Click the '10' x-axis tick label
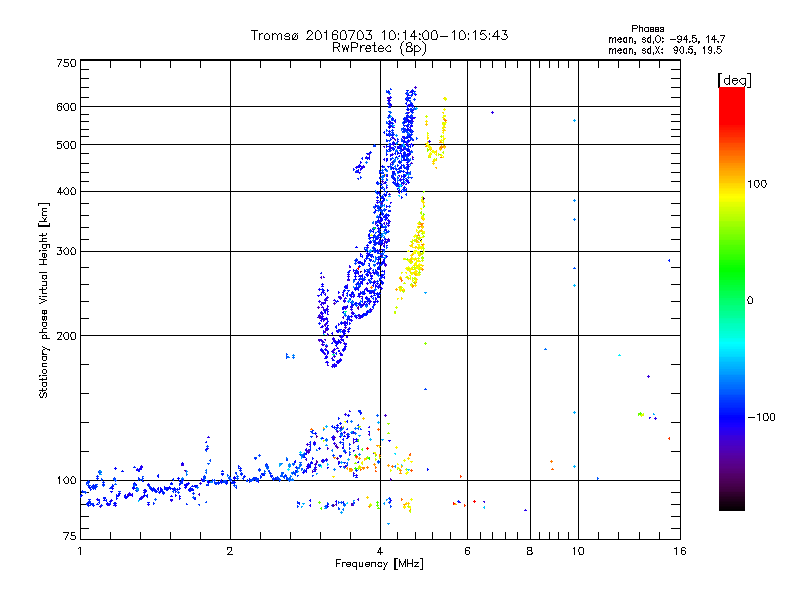The image size is (800, 600). click(578, 551)
